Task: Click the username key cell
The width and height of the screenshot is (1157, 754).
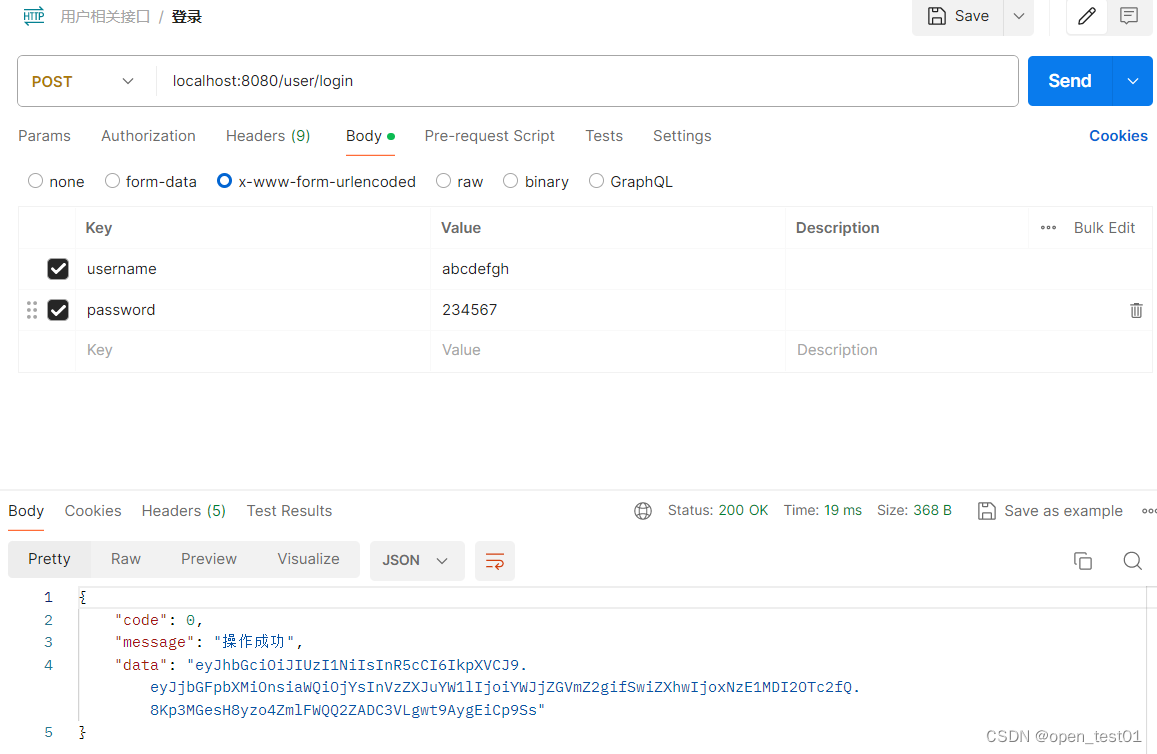Action: point(252,269)
